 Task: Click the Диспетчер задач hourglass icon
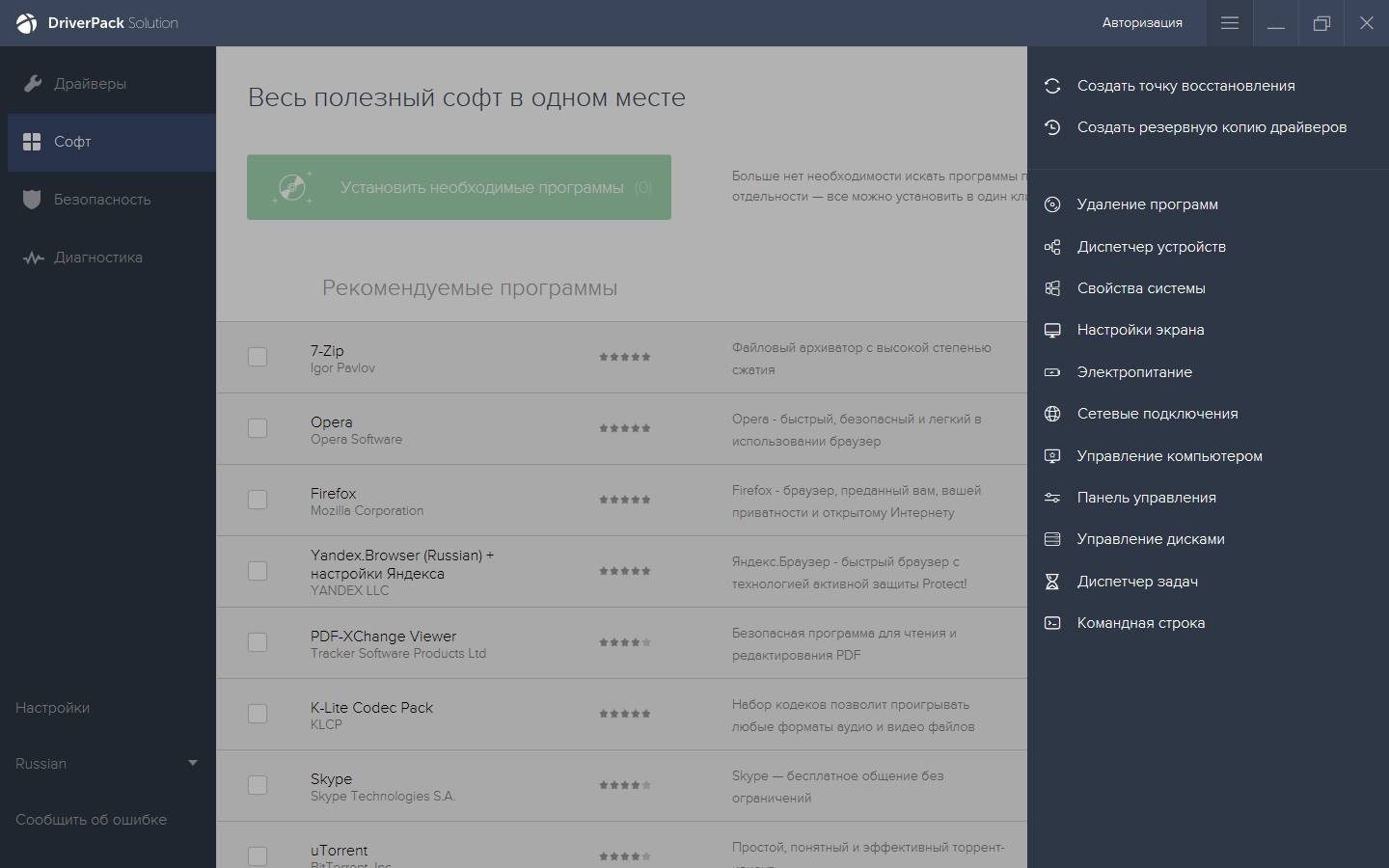click(1052, 582)
